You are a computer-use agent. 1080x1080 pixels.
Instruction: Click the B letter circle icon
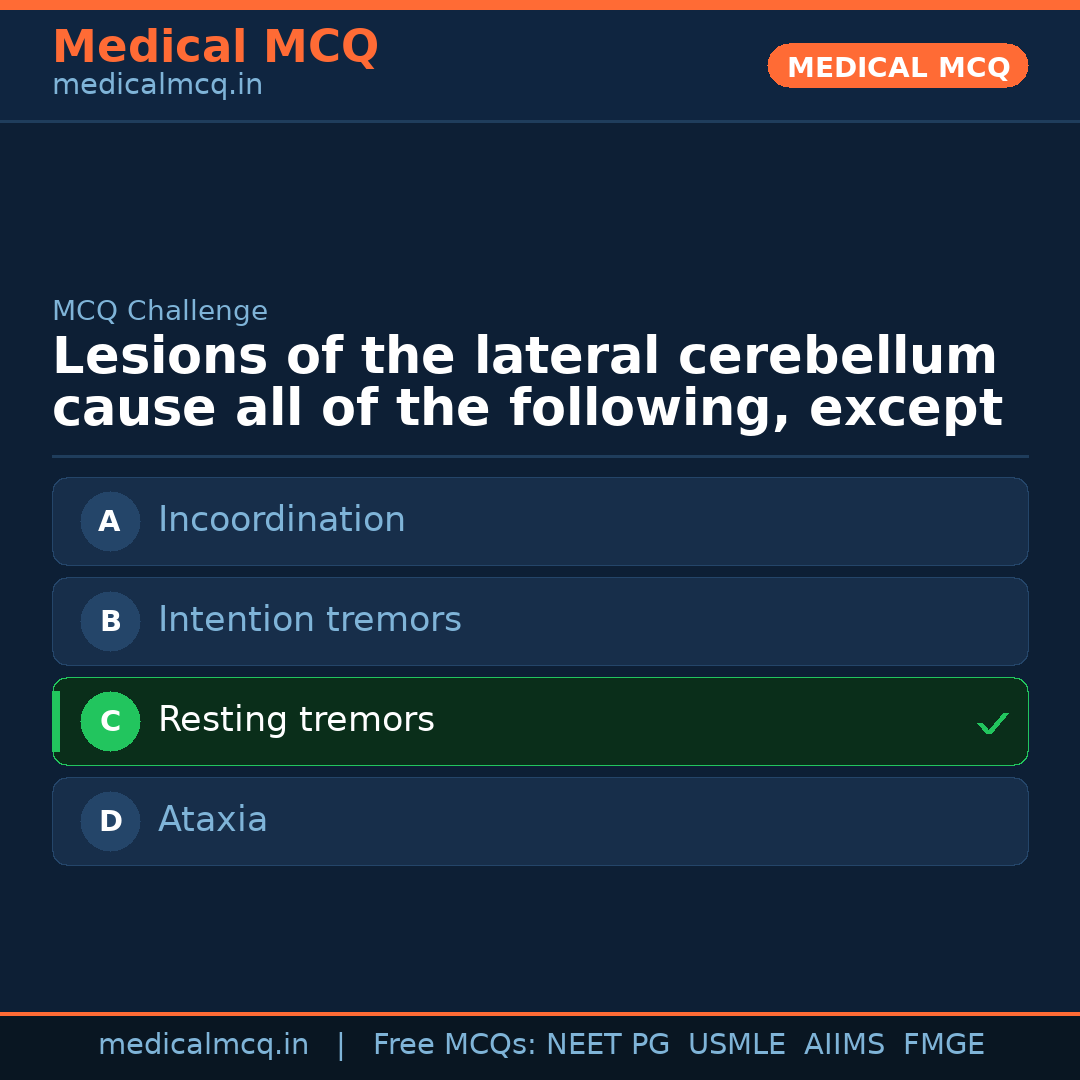click(x=110, y=621)
